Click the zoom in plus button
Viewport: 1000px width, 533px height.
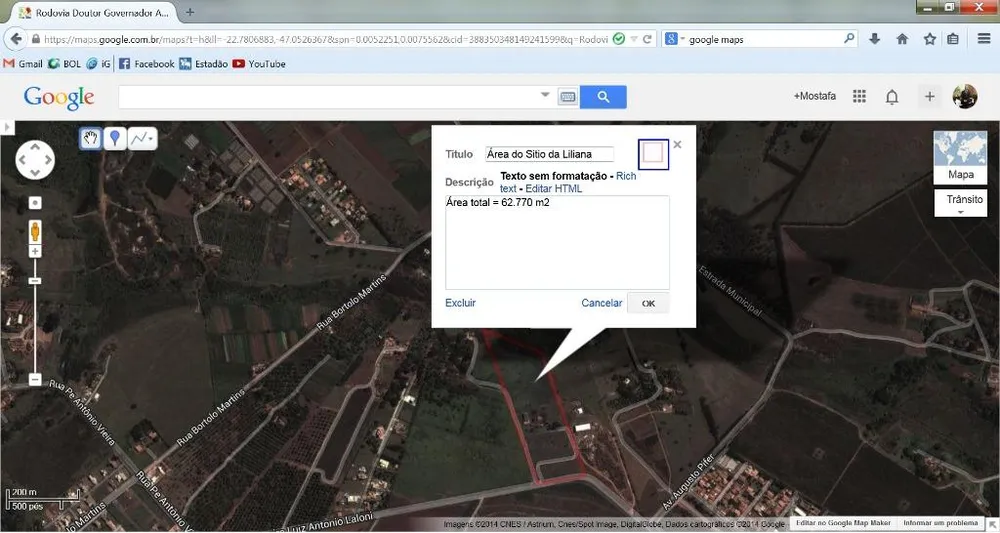(x=35, y=251)
